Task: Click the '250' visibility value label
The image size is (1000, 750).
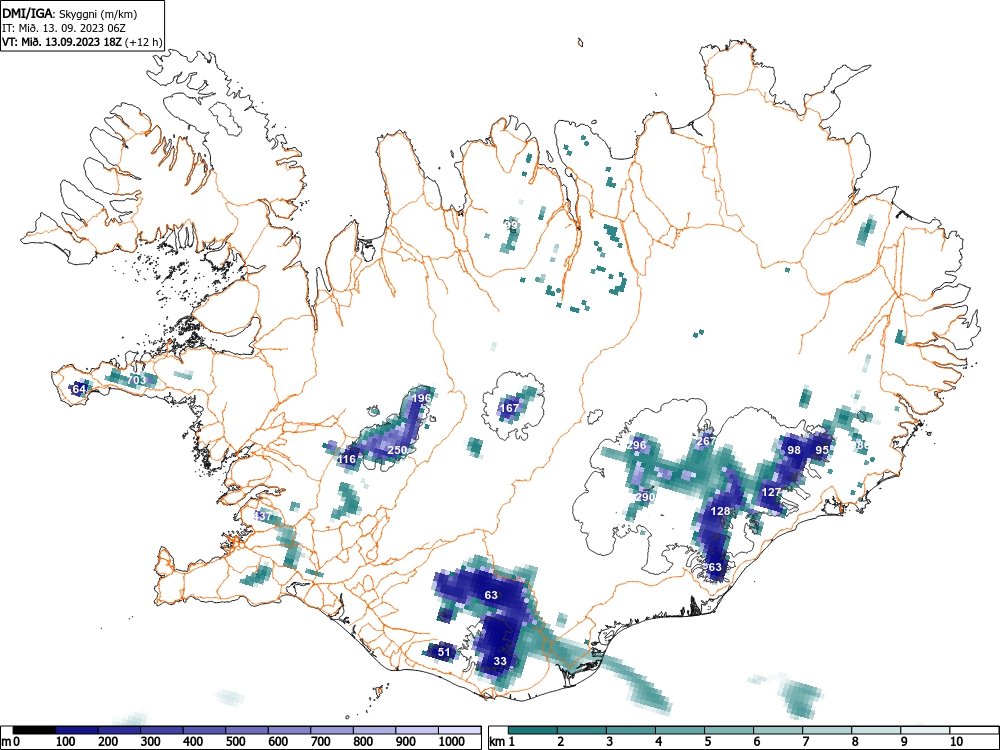Action: click(x=397, y=450)
